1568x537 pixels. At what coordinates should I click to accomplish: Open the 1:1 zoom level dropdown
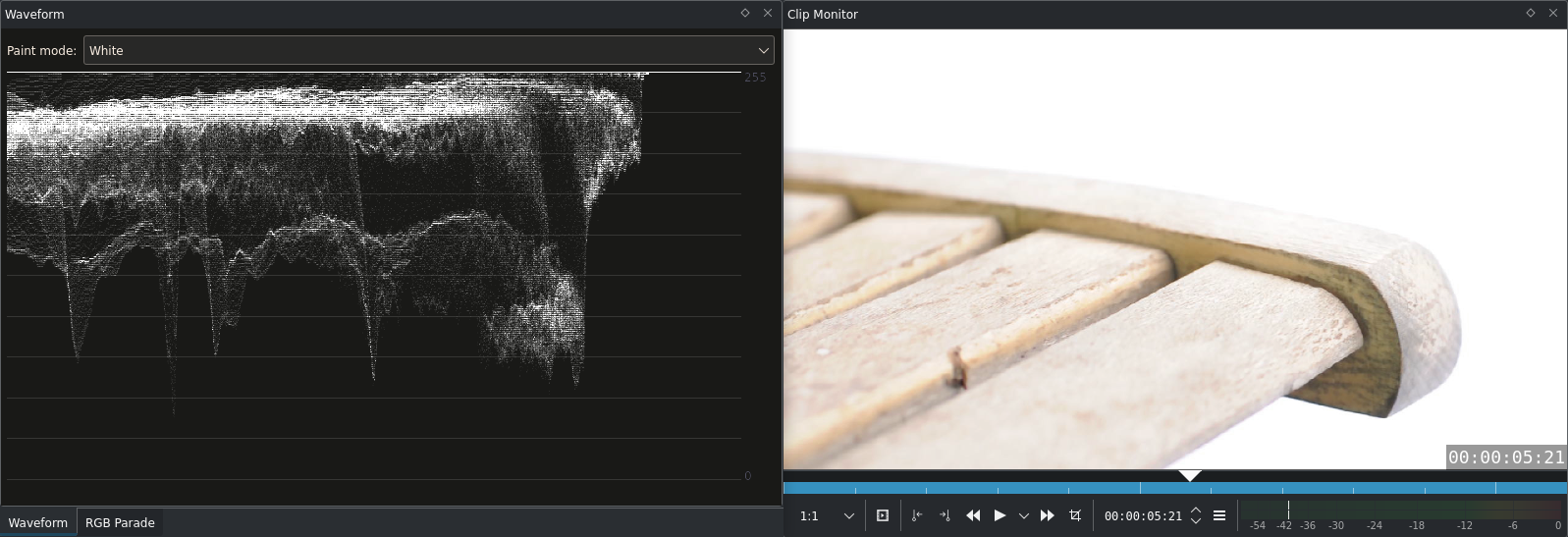(826, 515)
